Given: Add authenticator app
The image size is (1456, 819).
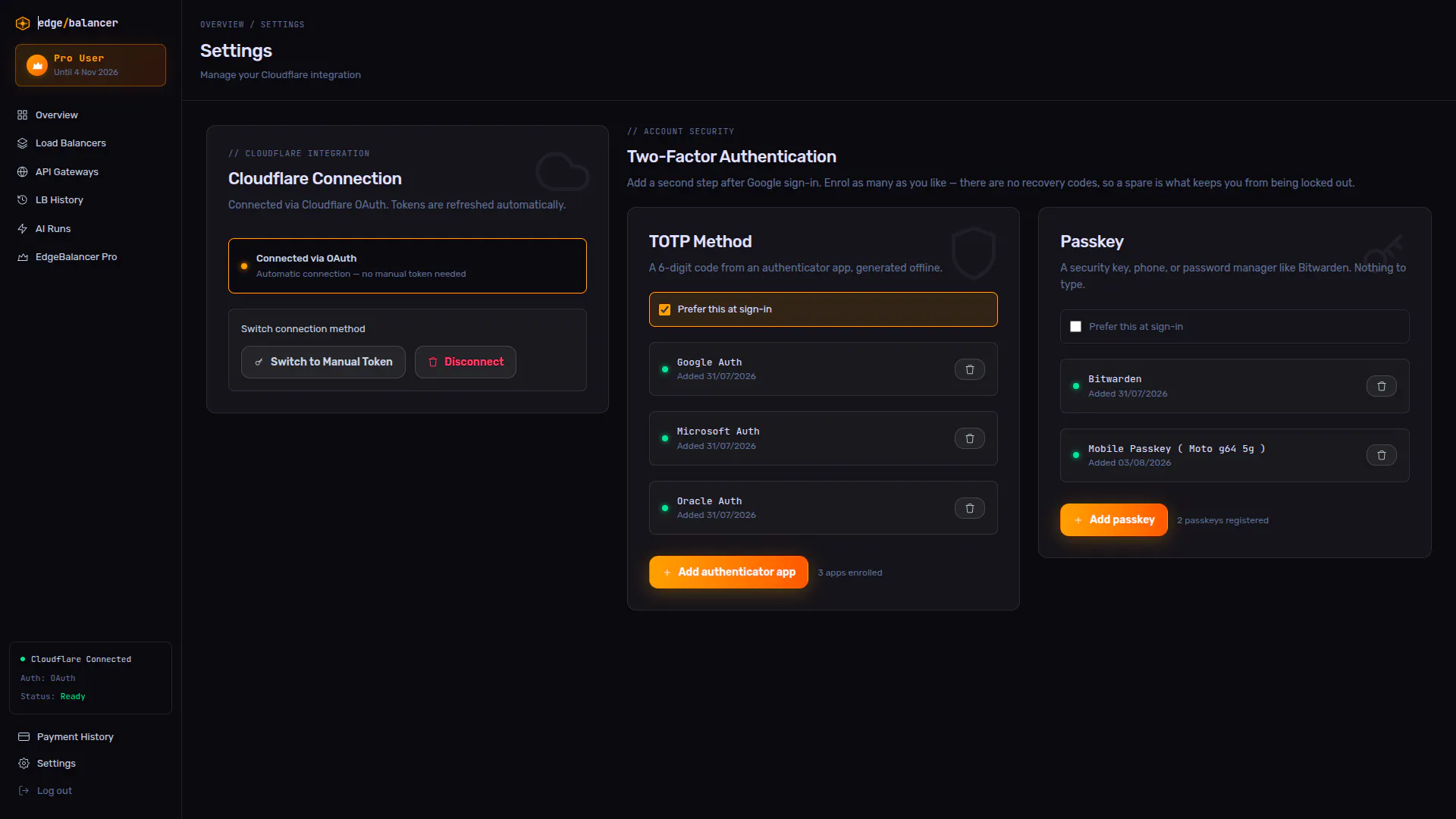Looking at the screenshot, I should point(729,573).
